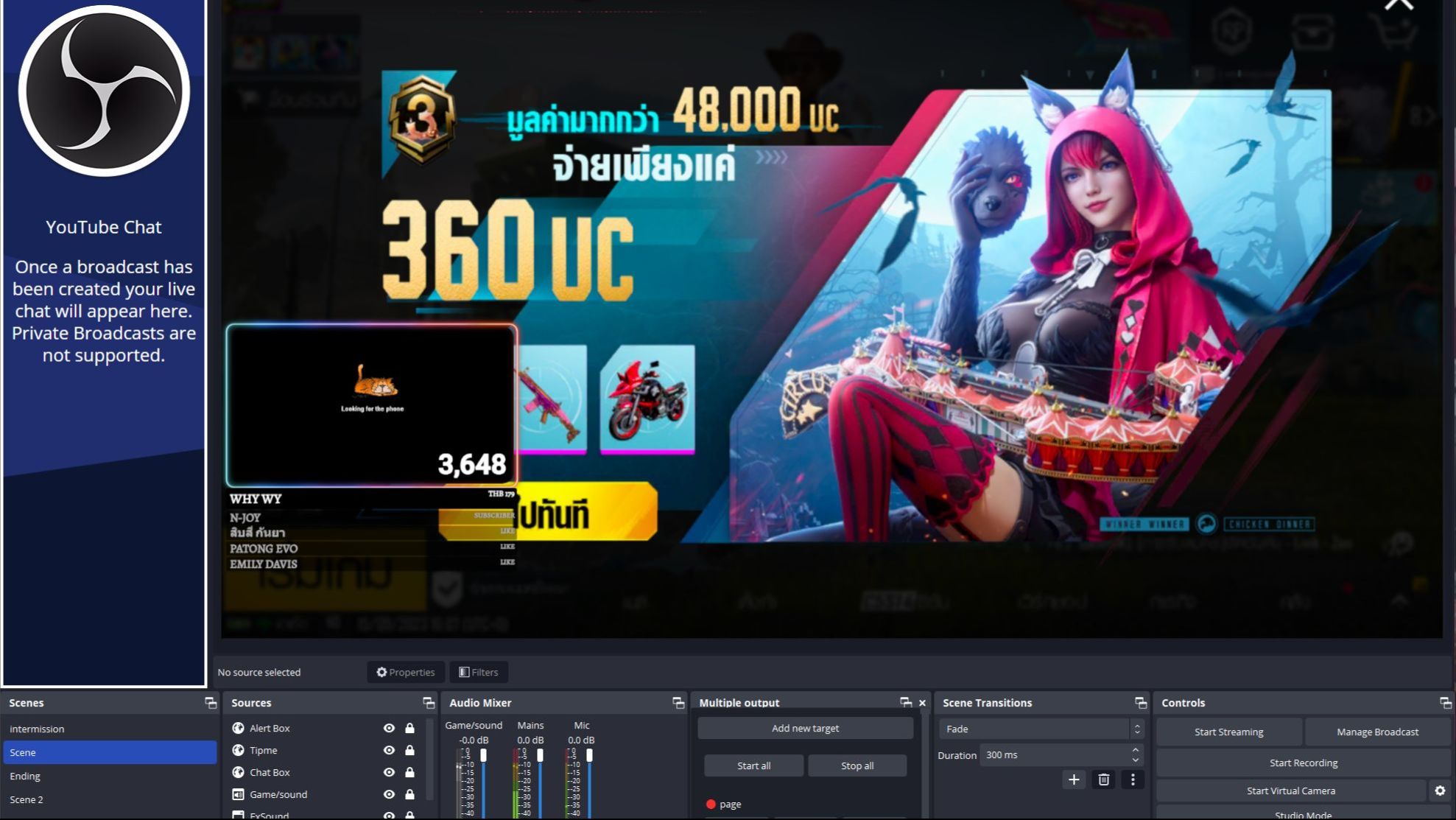The height and width of the screenshot is (820, 1456).
Task: Open the Fade transition dropdown
Action: click(1041, 729)
